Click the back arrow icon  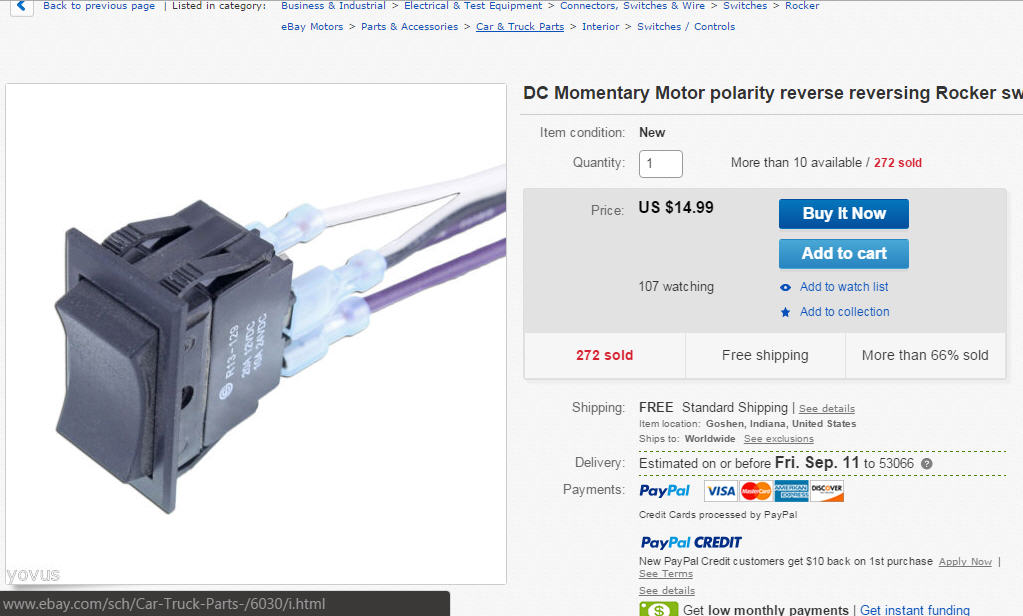click(x=22, y=6)
